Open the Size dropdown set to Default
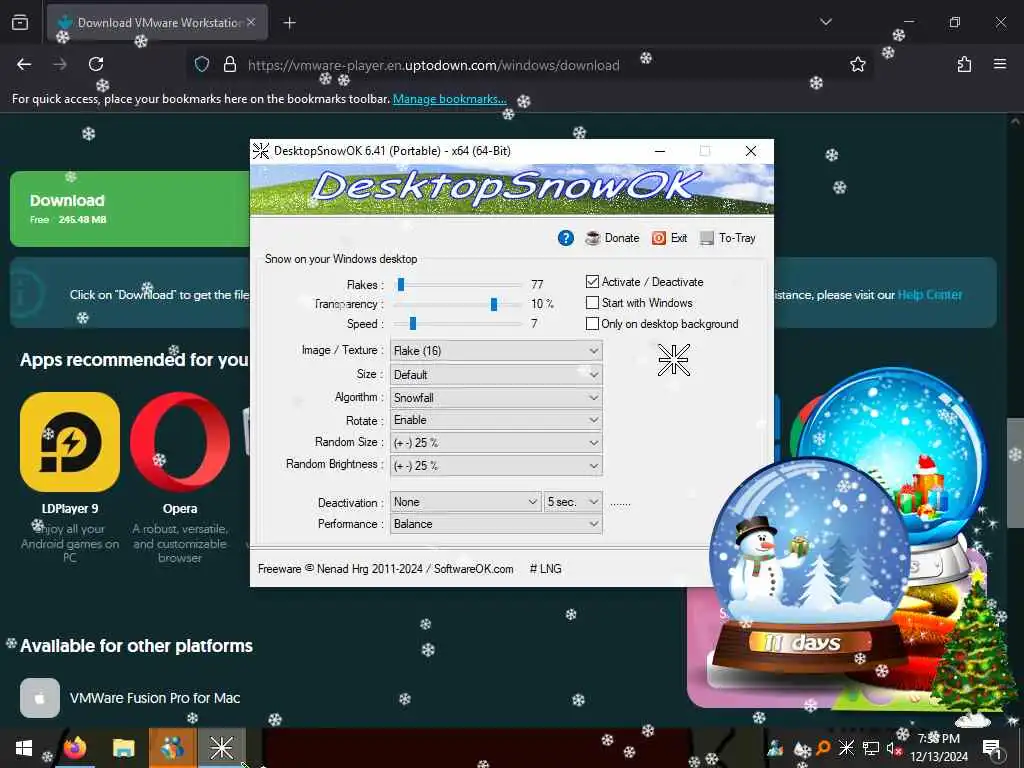 [496, 375]
